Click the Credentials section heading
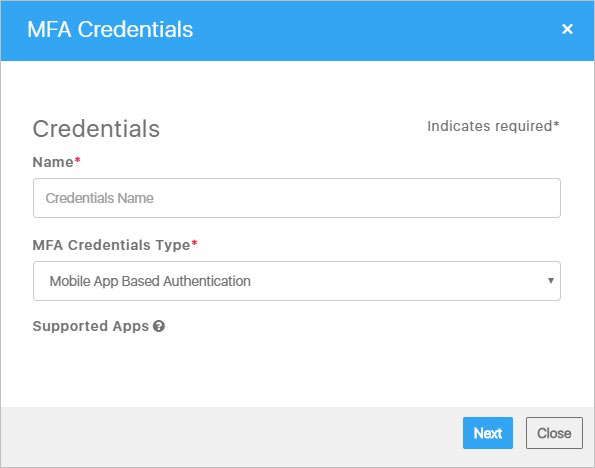This screenshot has height=468, width=595. 96,129
